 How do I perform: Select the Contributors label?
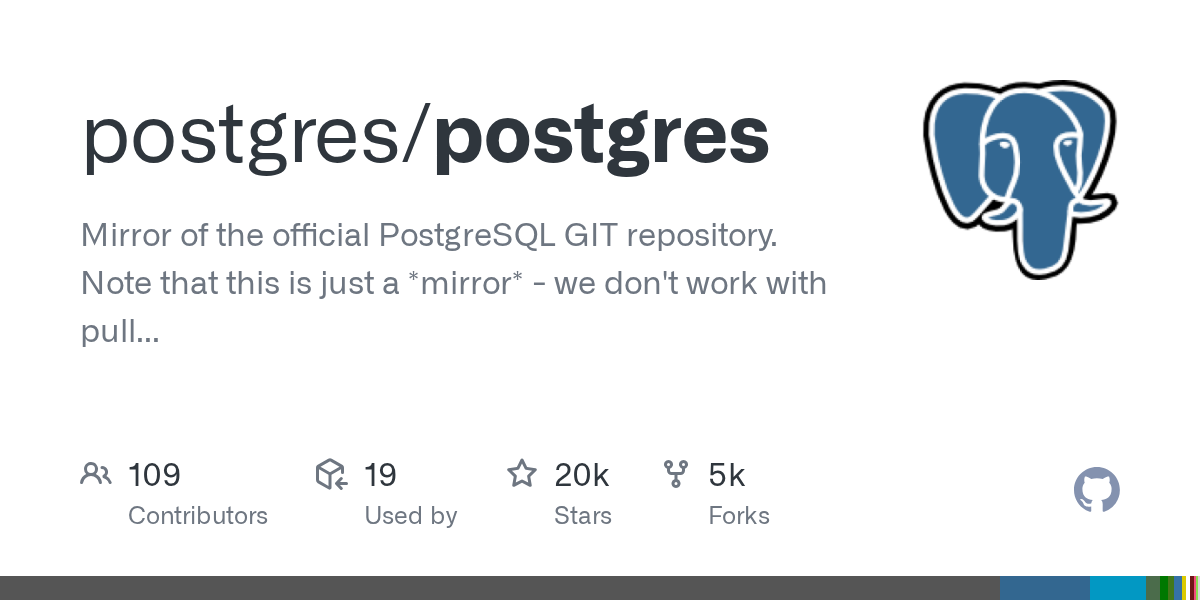tap(198, 516)
